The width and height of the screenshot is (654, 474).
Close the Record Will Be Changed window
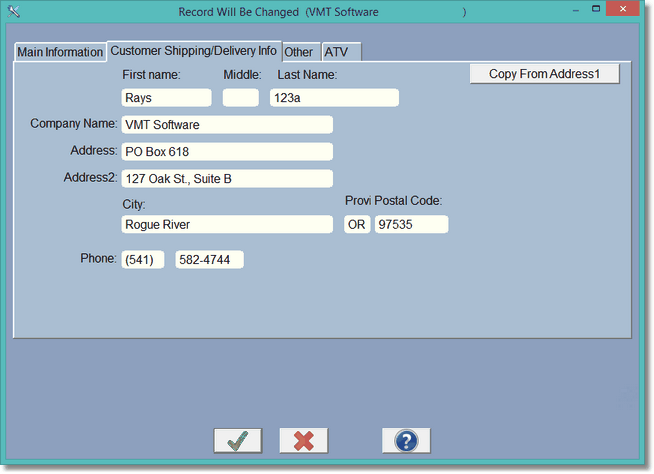tap(623, 9)
